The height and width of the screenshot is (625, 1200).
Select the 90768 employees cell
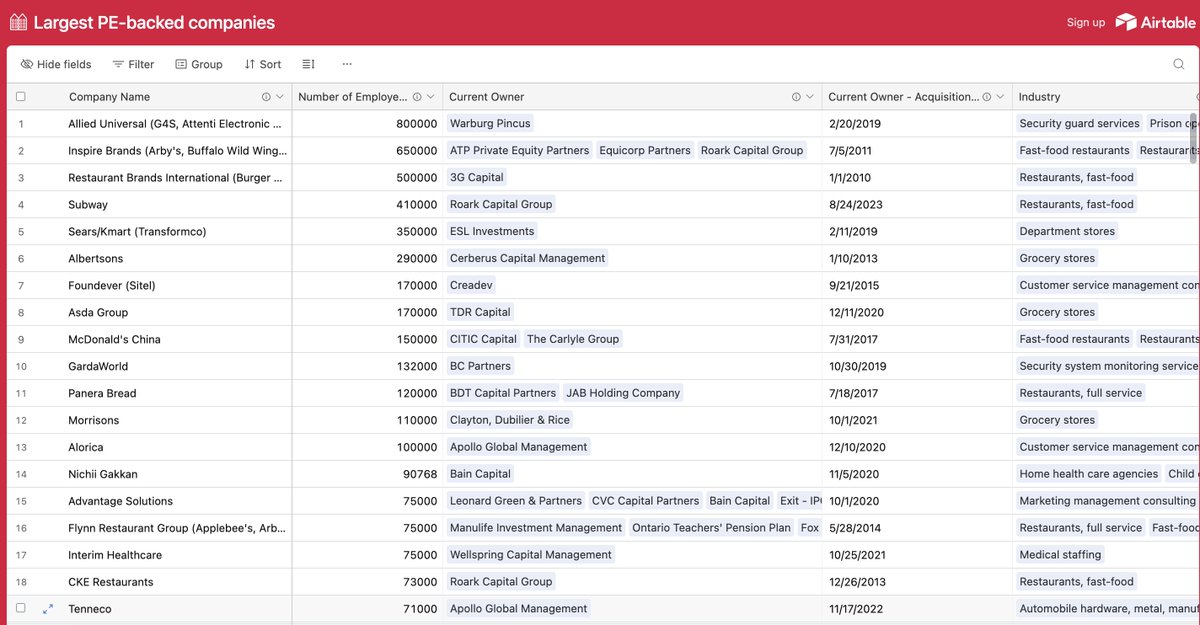[x=368, y=475]
